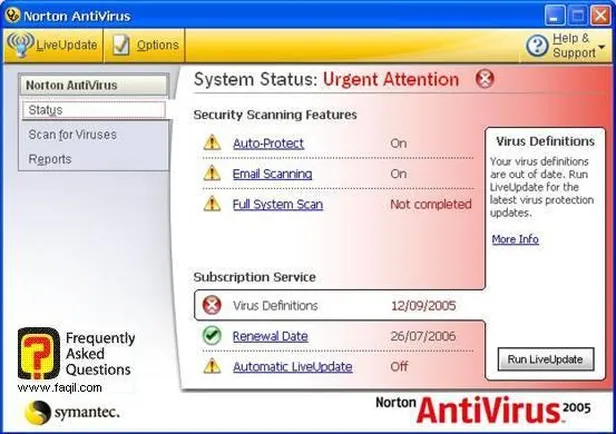Open the Email Scanning settings link
Image resolution: width=616 pixels, height=434 pixels.
272,173
